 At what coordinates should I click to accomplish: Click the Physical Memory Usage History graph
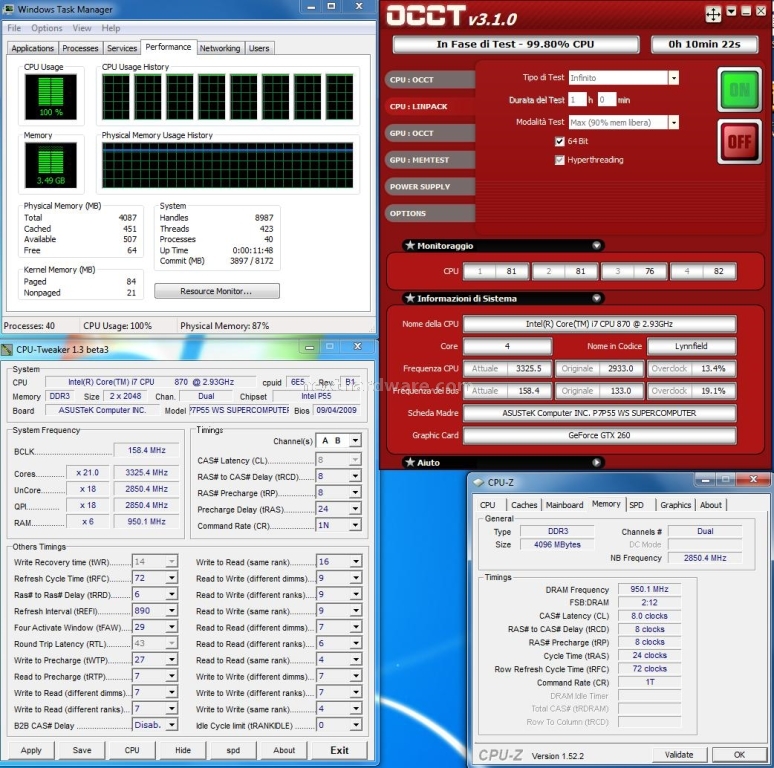click(227, 165)
